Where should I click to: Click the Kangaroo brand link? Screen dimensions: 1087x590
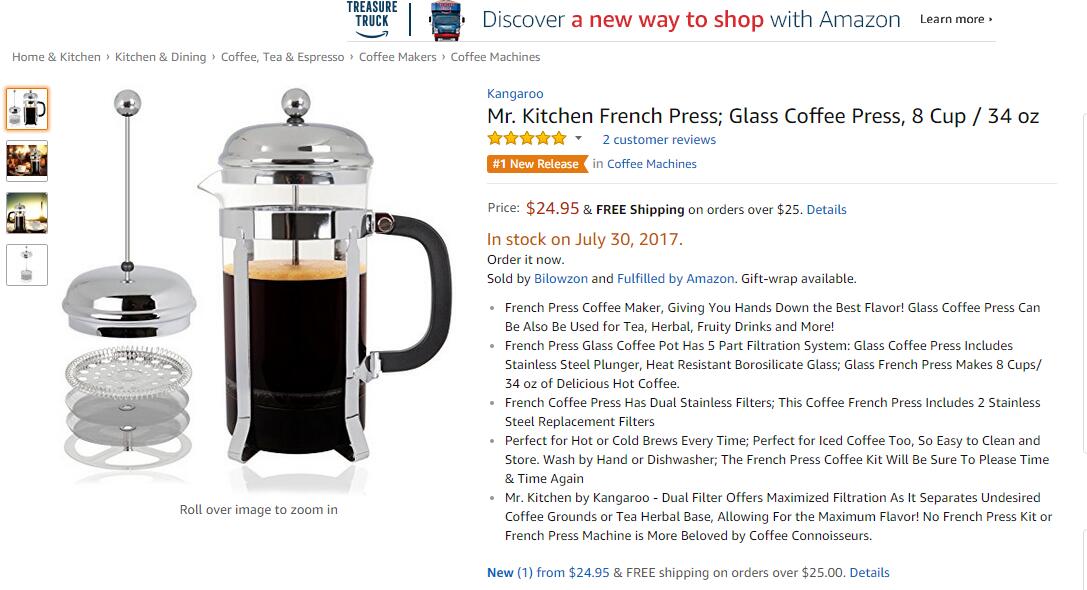(x=515, y=94)
